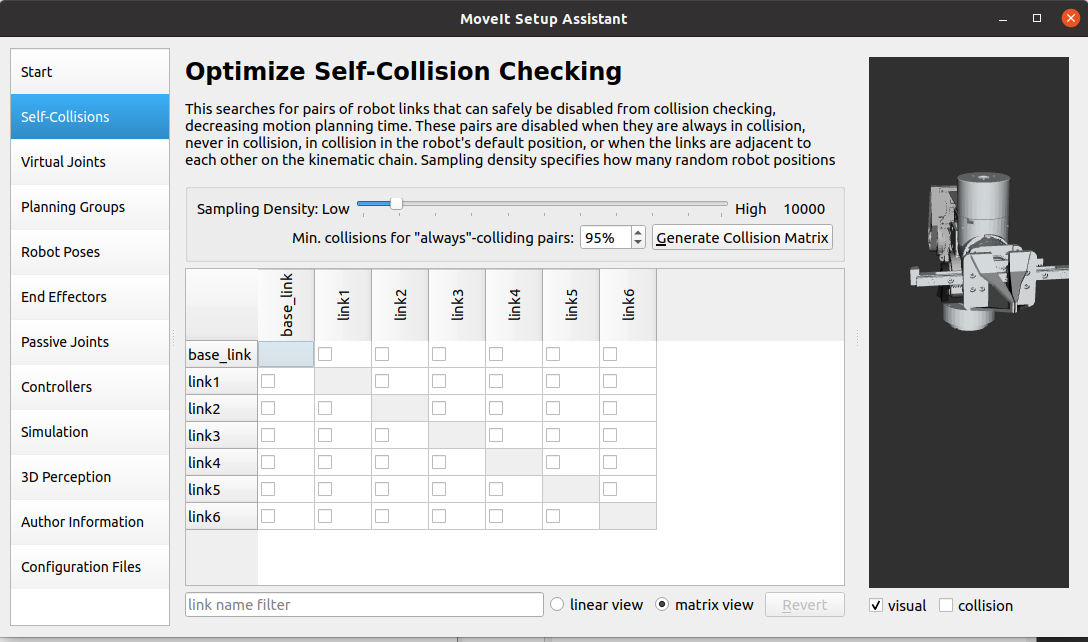Select the link5 row header
Image resolution: width=1088 pixels, height=642 pixels.
221,489
